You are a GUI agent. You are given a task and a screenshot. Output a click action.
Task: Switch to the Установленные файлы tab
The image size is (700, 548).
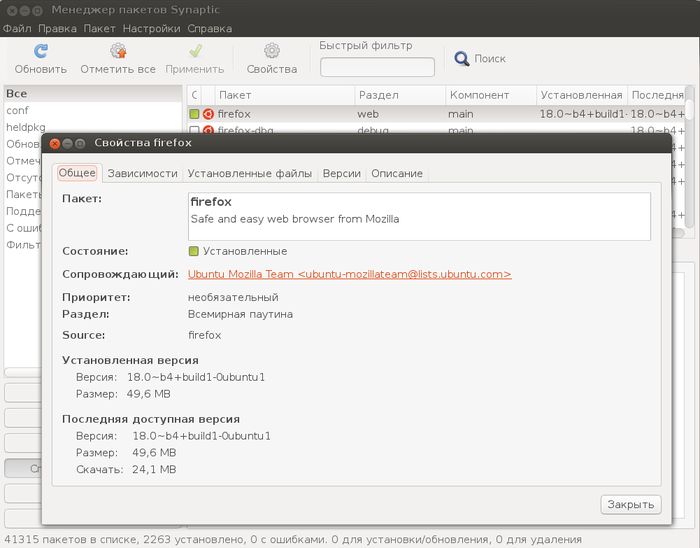pyautogui.click(x=250, y=174)
